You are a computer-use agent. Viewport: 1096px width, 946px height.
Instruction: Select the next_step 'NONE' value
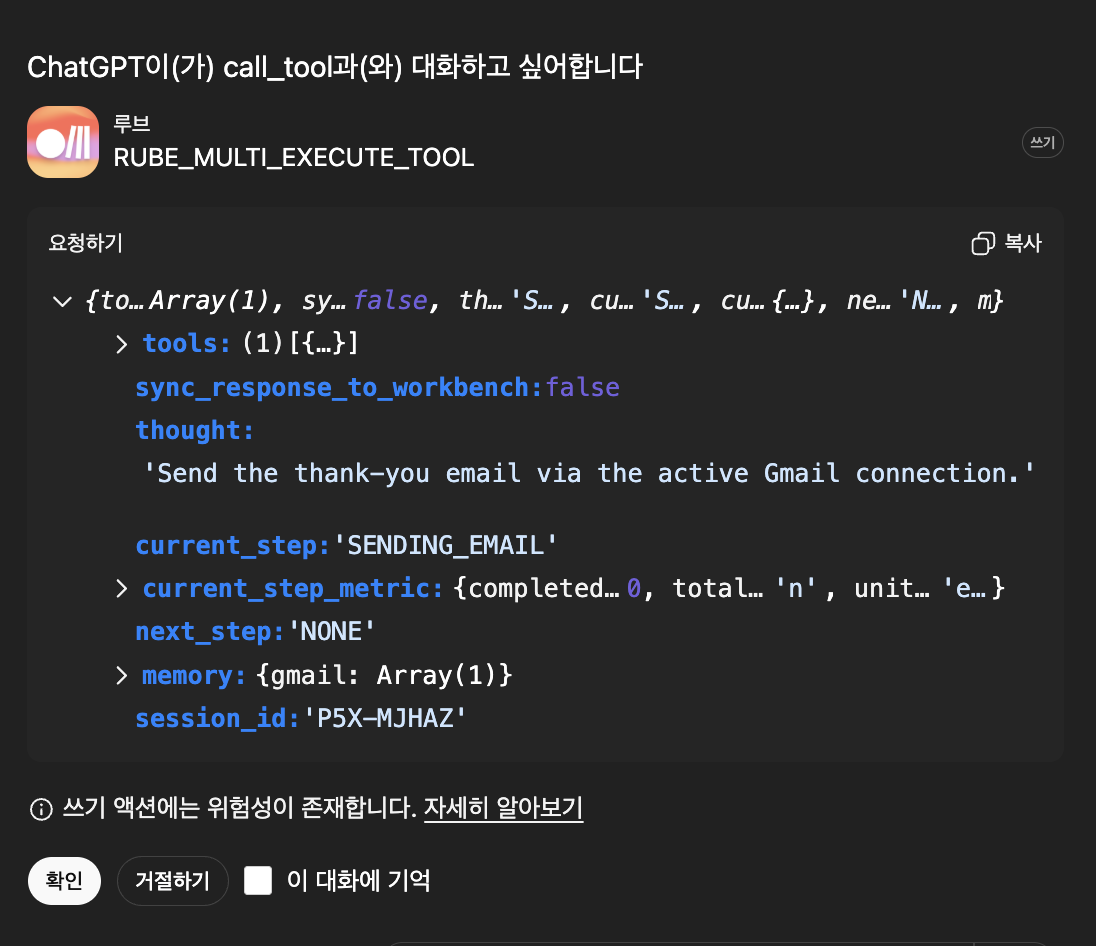coord(331,632)
